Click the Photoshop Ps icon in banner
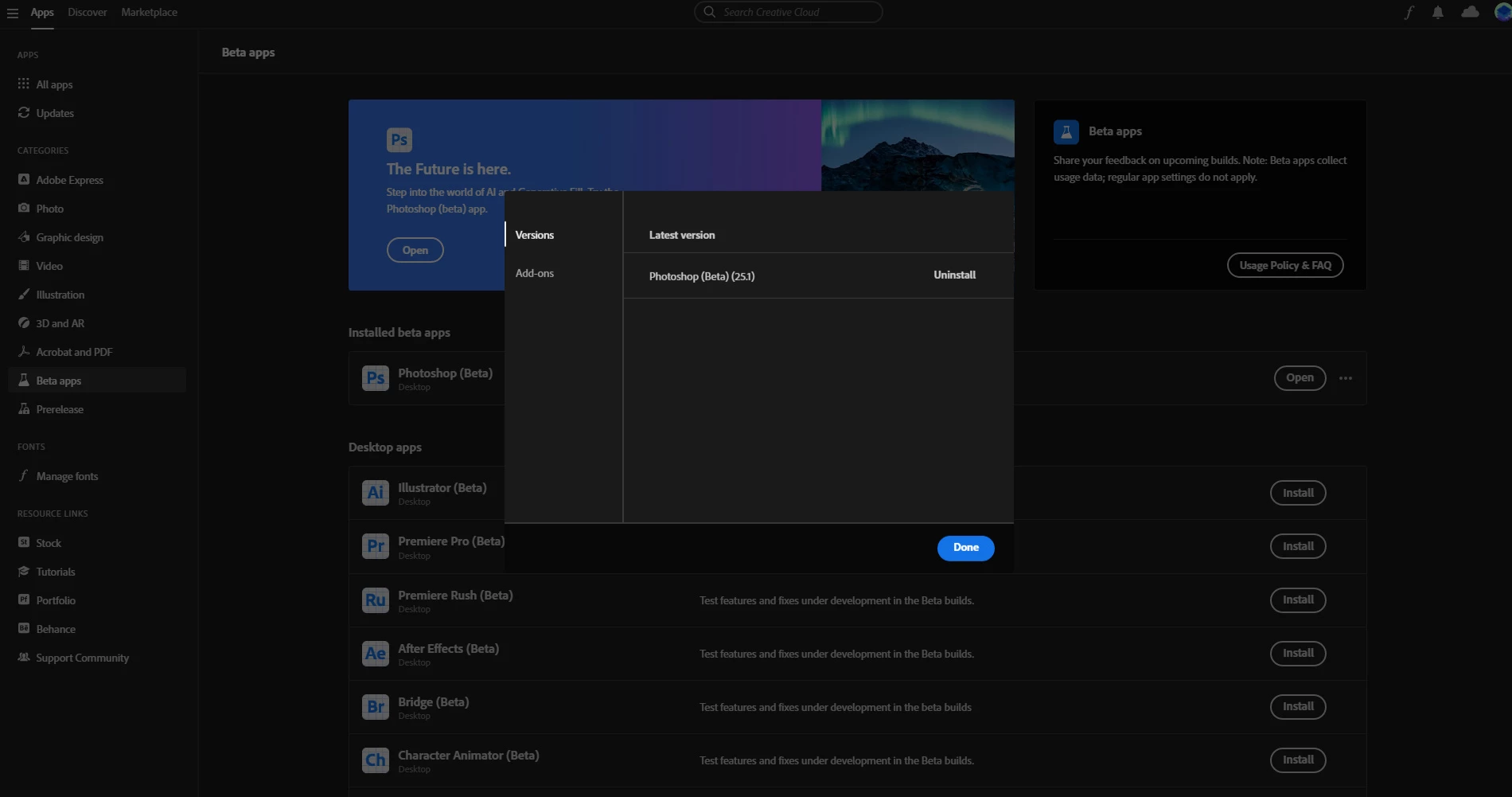 coord(399,140)
